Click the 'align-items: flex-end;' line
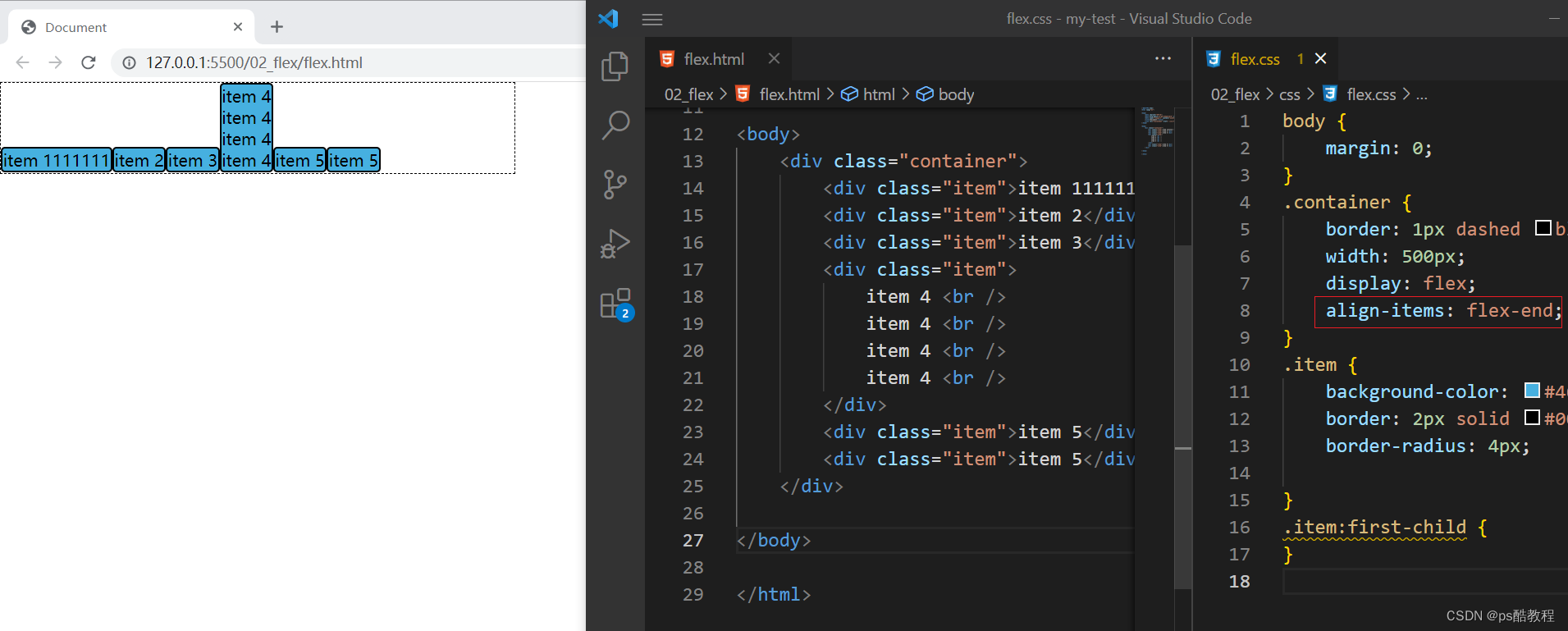This screenshot has width=1568, height=631. coord(1443,310)
